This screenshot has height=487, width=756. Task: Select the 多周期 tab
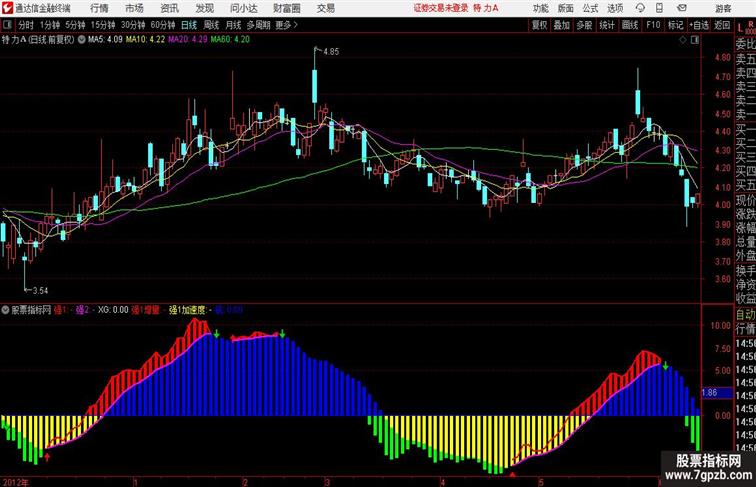(258, 25)
